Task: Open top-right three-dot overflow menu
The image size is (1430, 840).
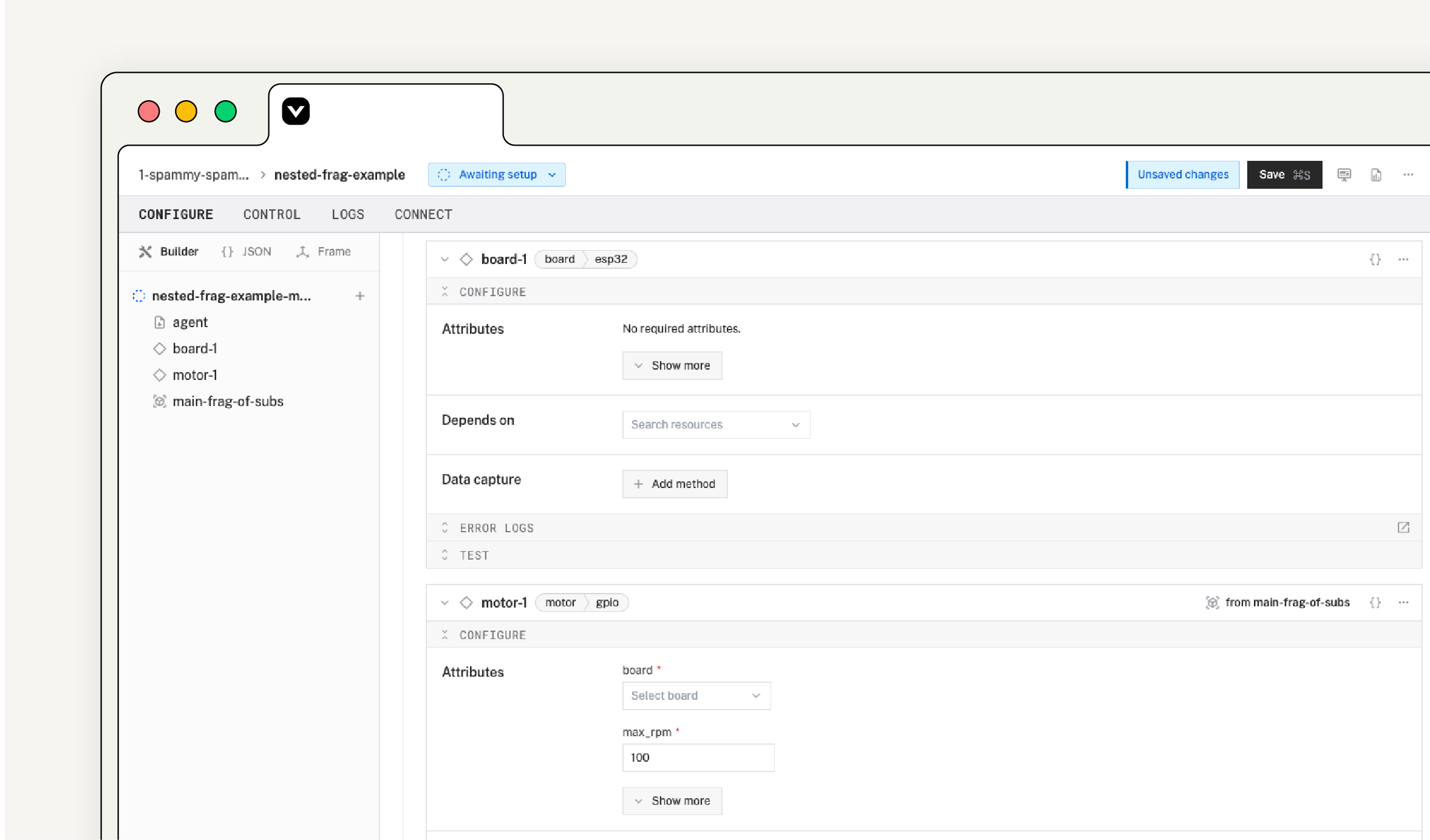Action: (x=1408, y=175)
